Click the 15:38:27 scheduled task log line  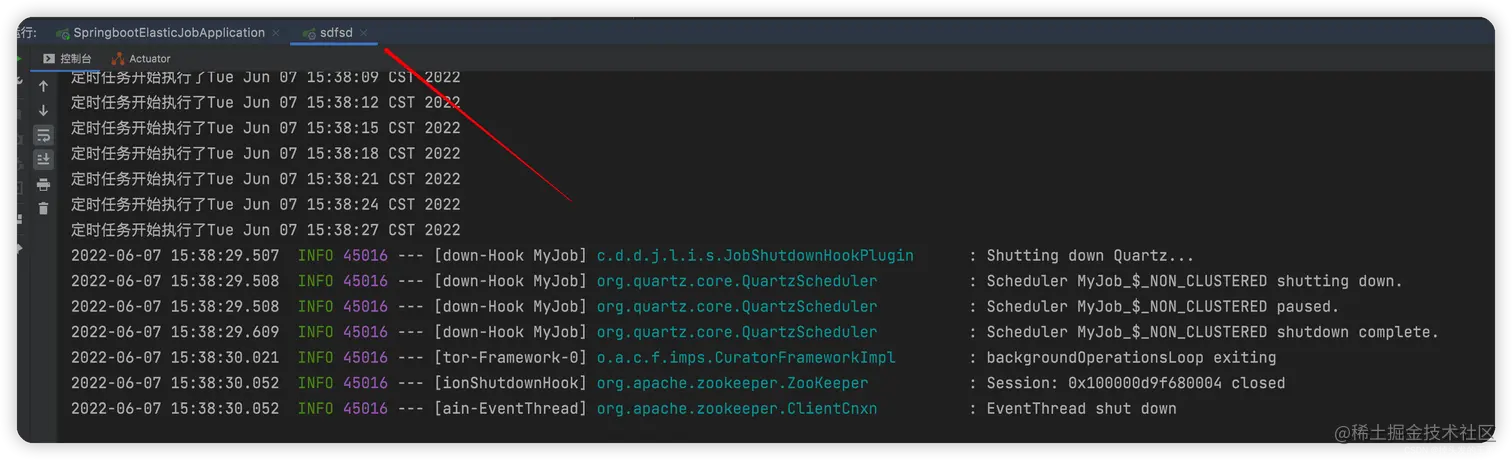(x=266, y=230)
